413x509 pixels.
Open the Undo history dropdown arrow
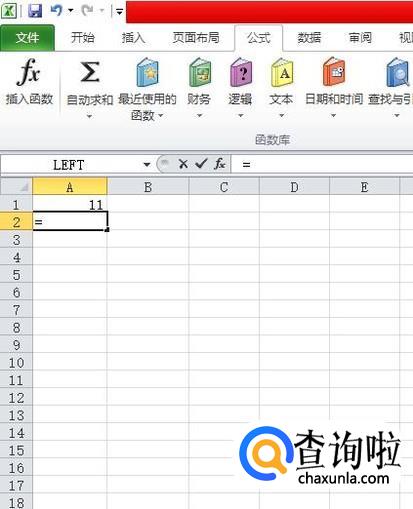click(71, 11)
